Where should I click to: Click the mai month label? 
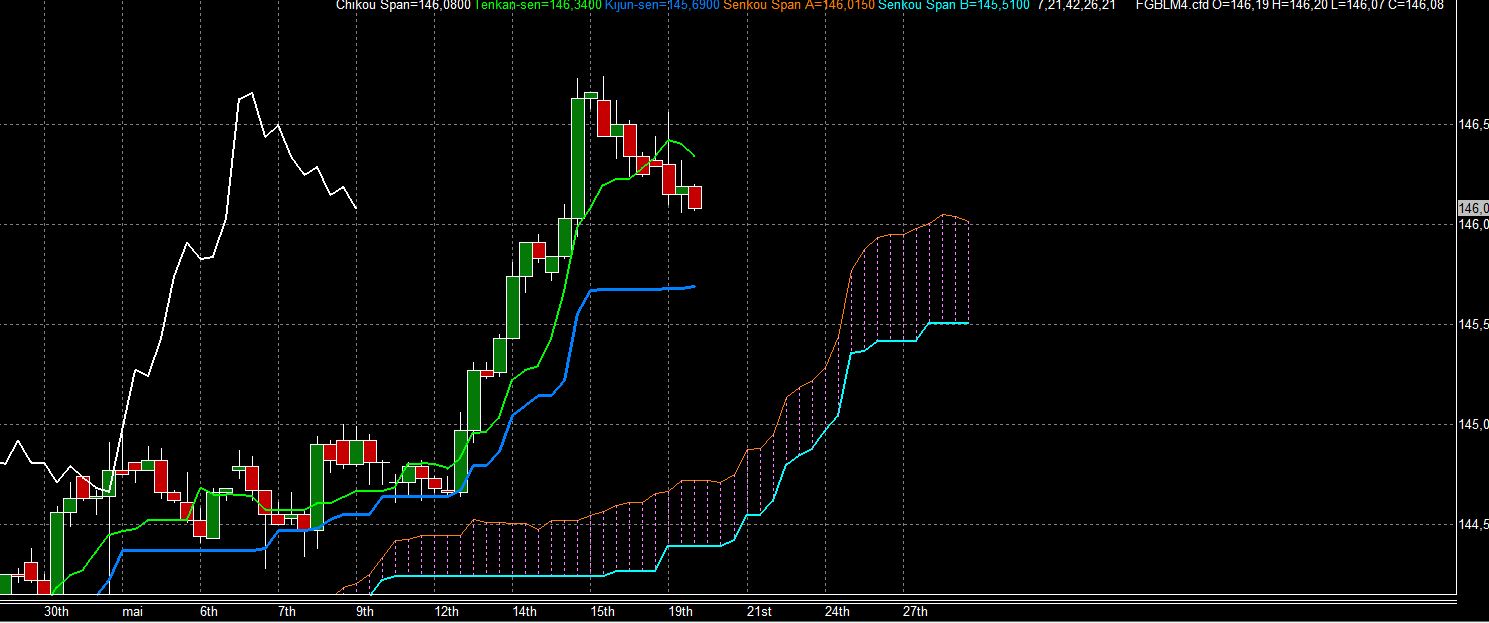coord(134,611)
